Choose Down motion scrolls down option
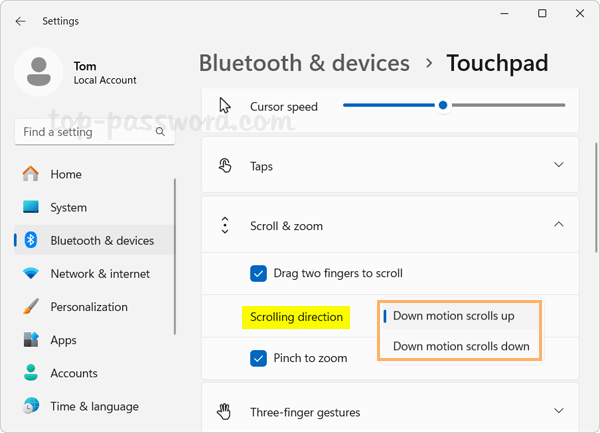600x433 pixels. click(460, 347)
